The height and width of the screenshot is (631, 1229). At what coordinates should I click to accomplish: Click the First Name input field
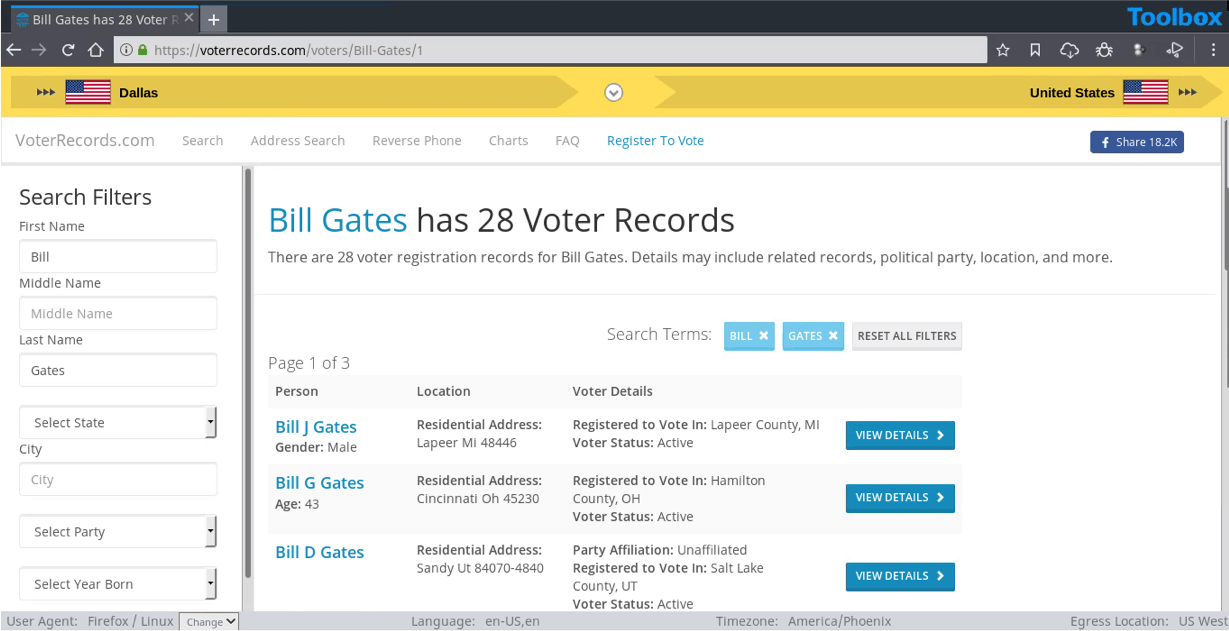[118, 256]
